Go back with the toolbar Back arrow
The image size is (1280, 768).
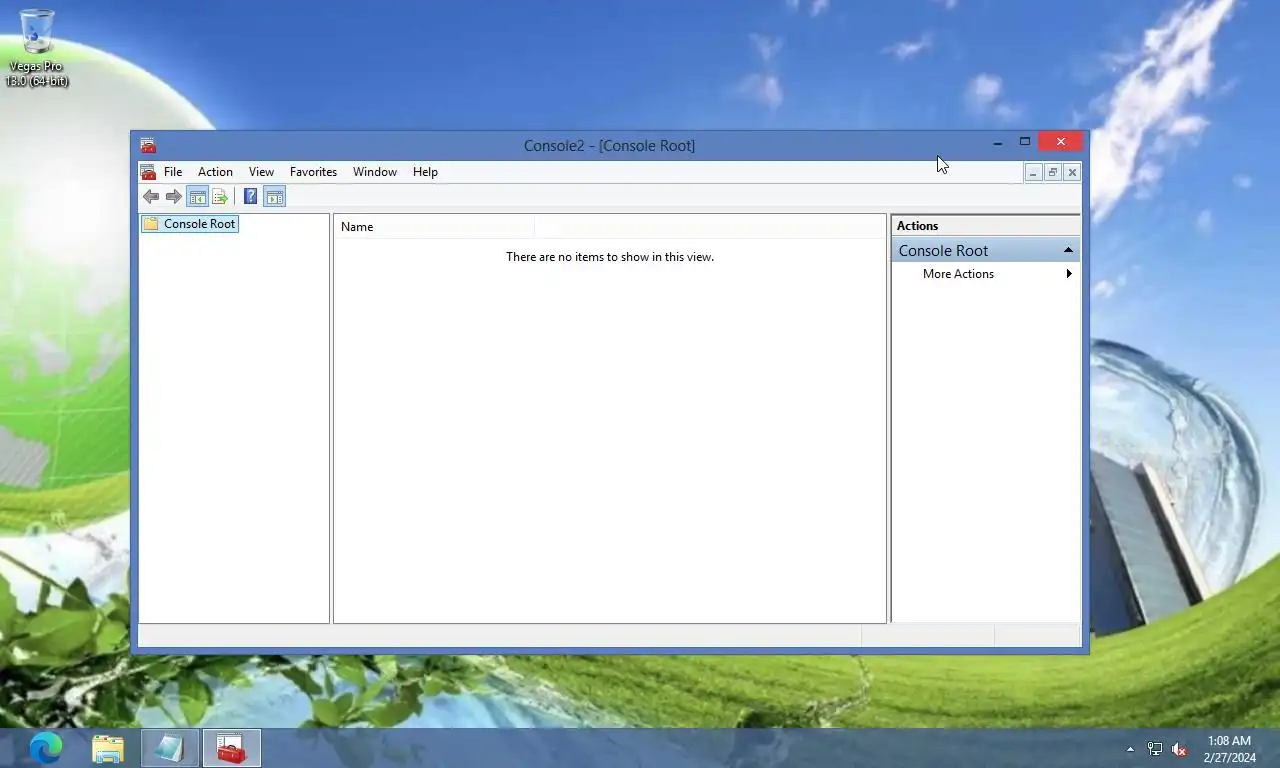point(151,197)
